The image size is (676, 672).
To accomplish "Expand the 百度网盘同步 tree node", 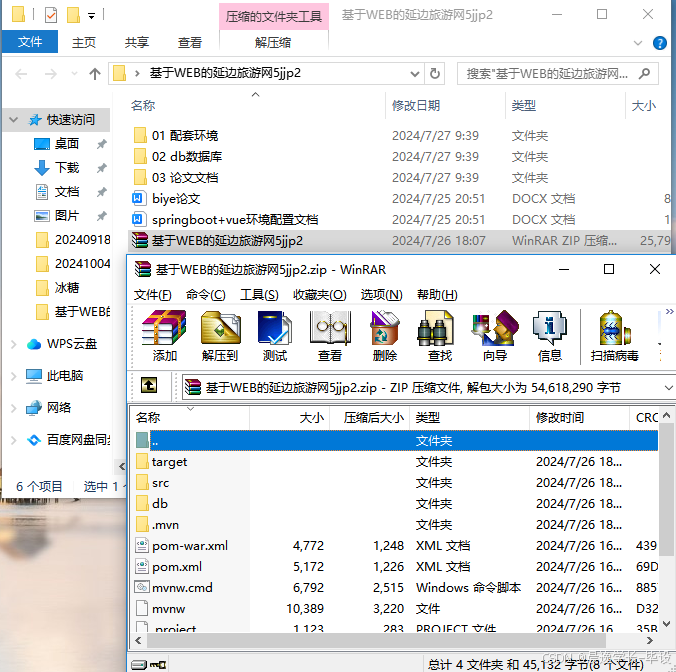I will (14, 440).
